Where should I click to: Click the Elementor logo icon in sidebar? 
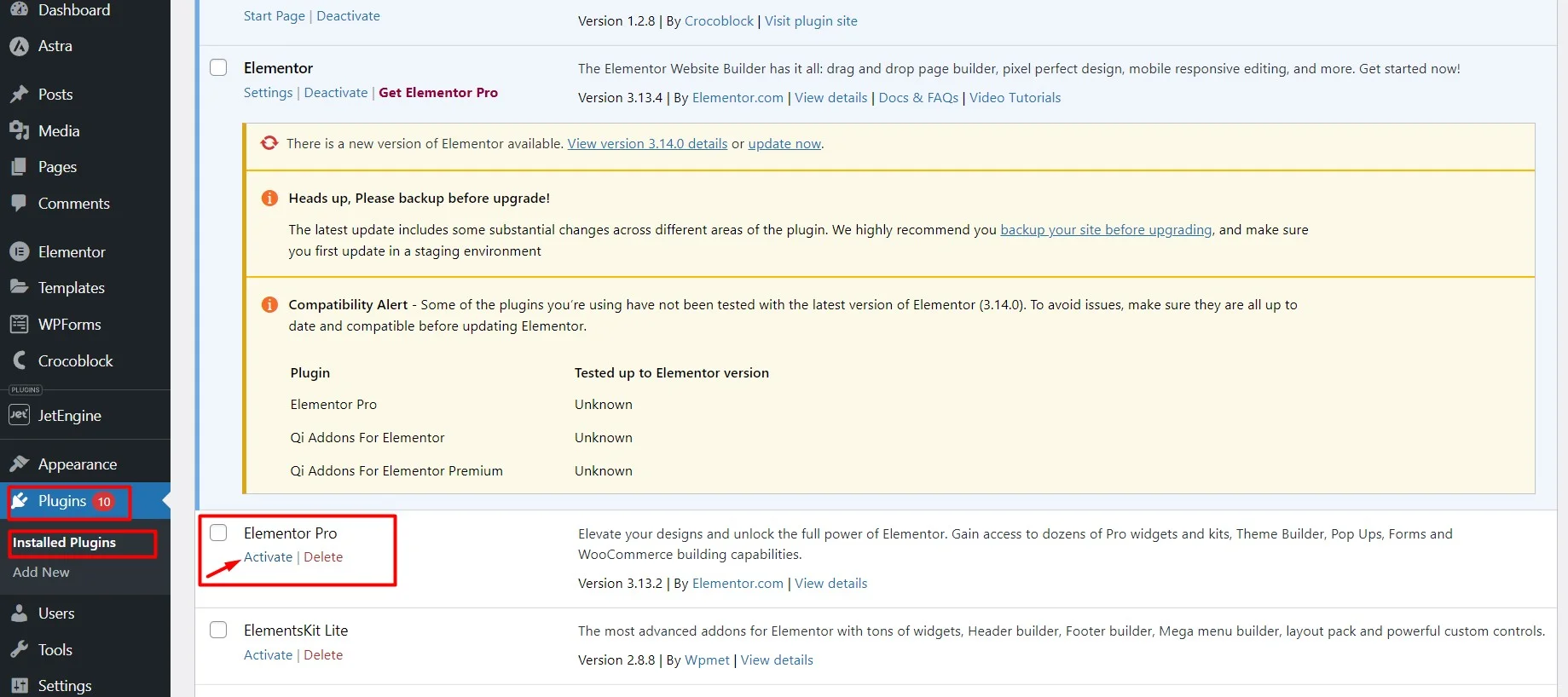click(x=19, y=251)
